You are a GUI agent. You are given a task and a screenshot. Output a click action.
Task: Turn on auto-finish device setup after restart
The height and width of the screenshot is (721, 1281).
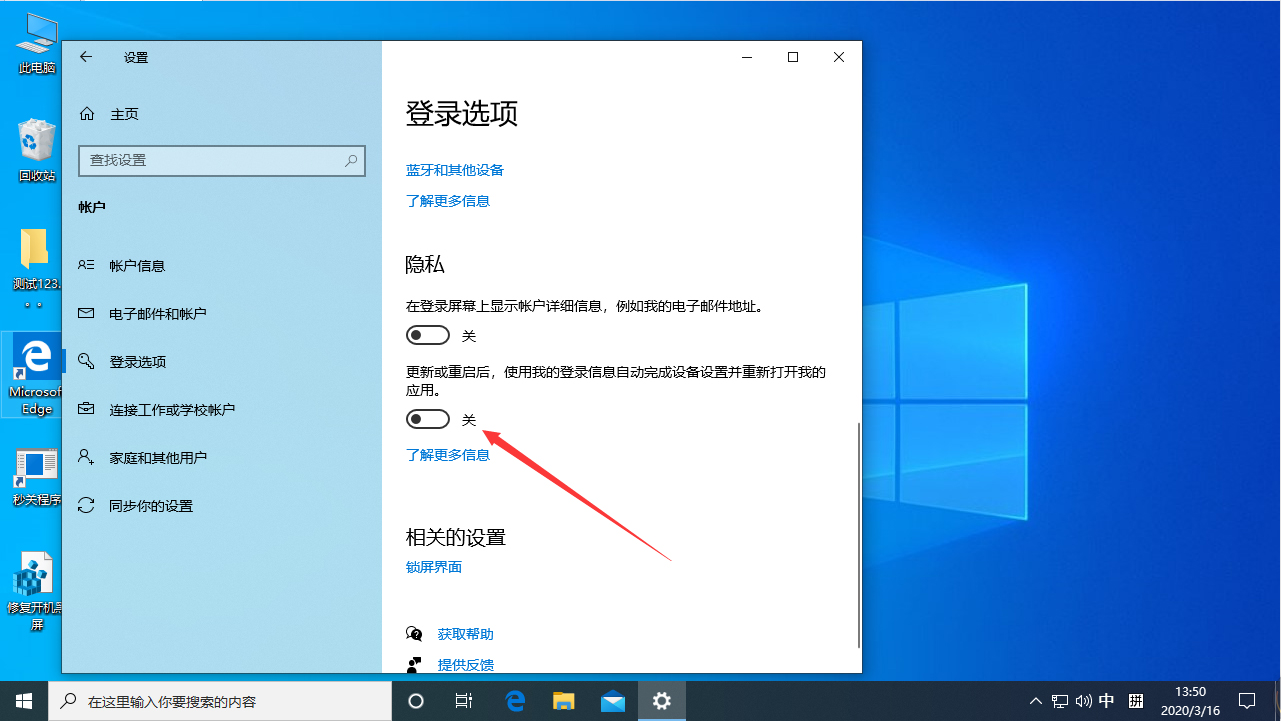(428, 419)
